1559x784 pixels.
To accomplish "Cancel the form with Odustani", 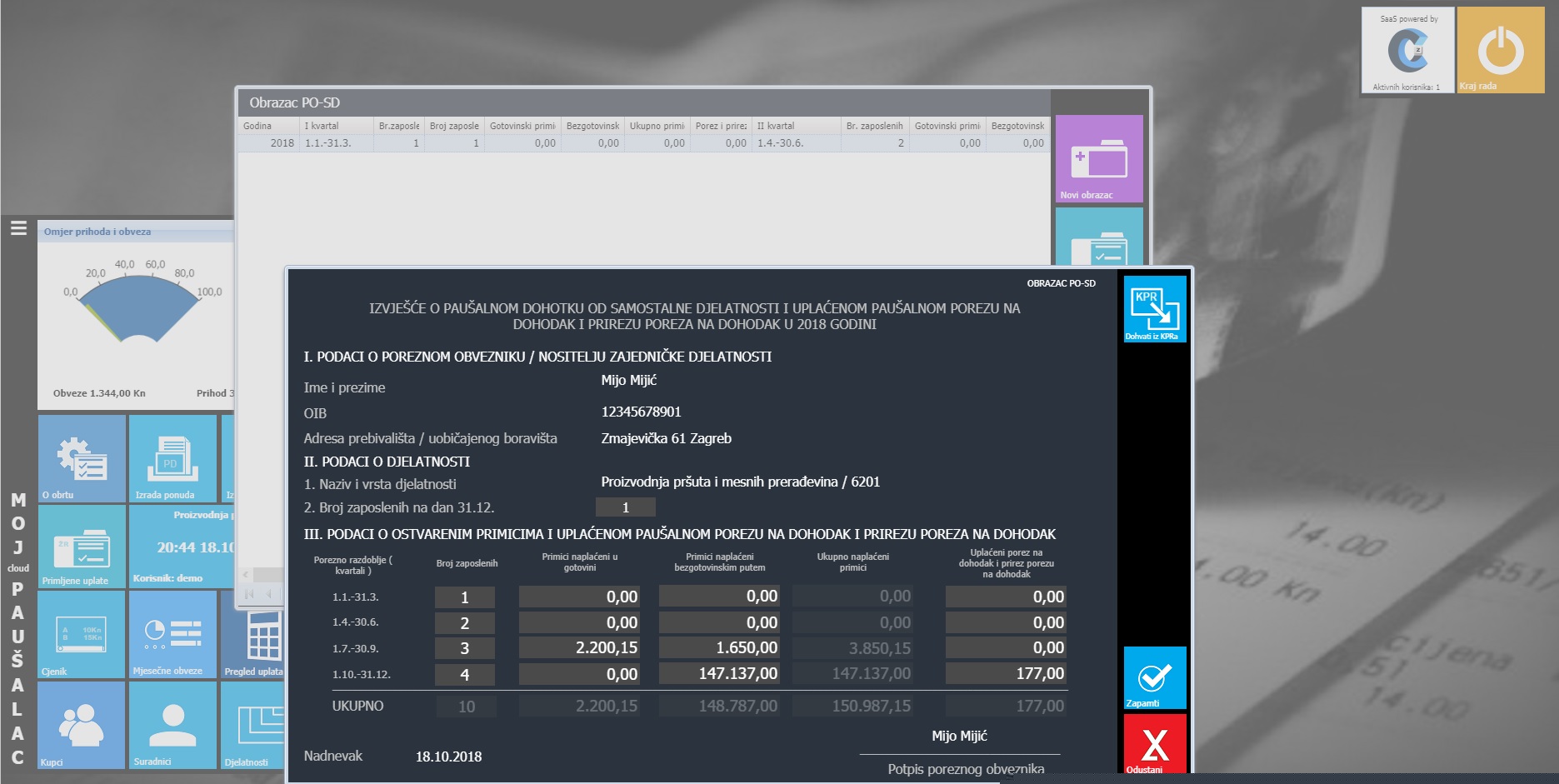I will pyautogui.click(x=1154, y=744).
